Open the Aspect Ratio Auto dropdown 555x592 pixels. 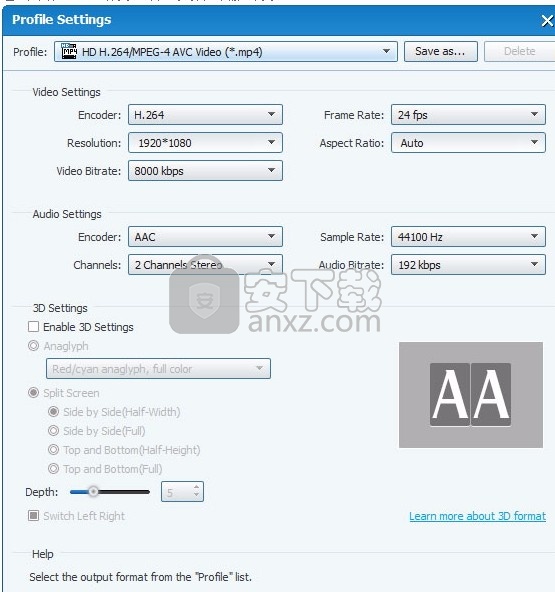pyautogui.click(x=468, y=142)
